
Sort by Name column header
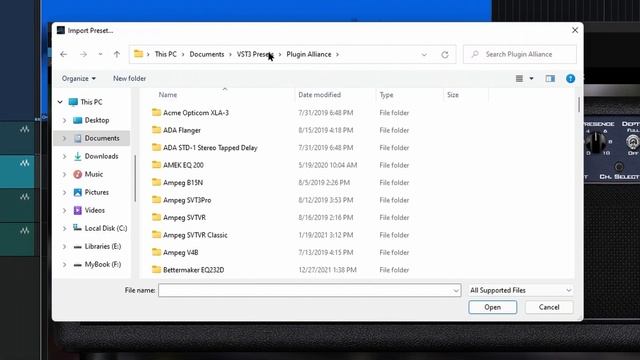pos(168,95)
